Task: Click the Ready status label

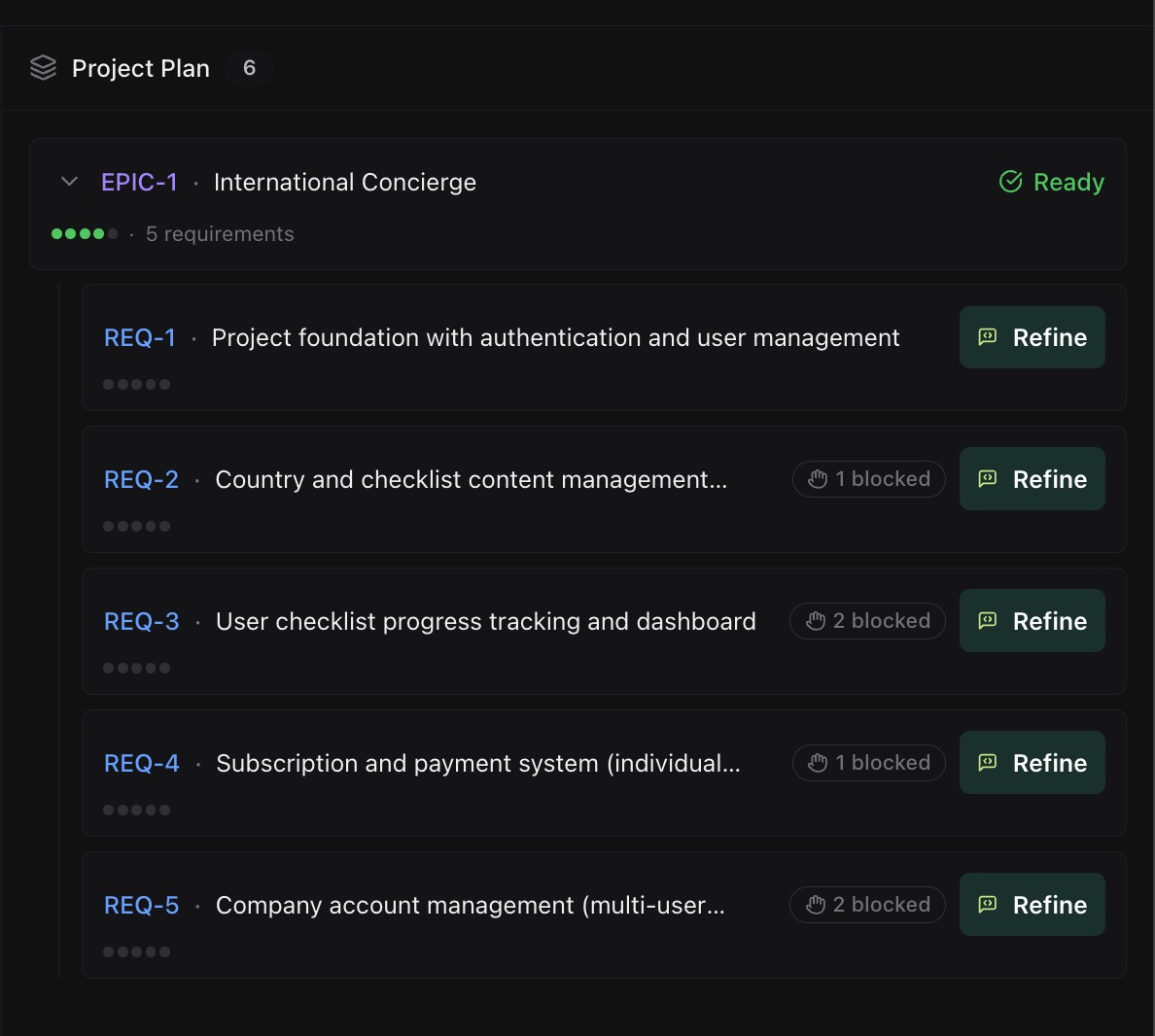Action: [1067, 182]
